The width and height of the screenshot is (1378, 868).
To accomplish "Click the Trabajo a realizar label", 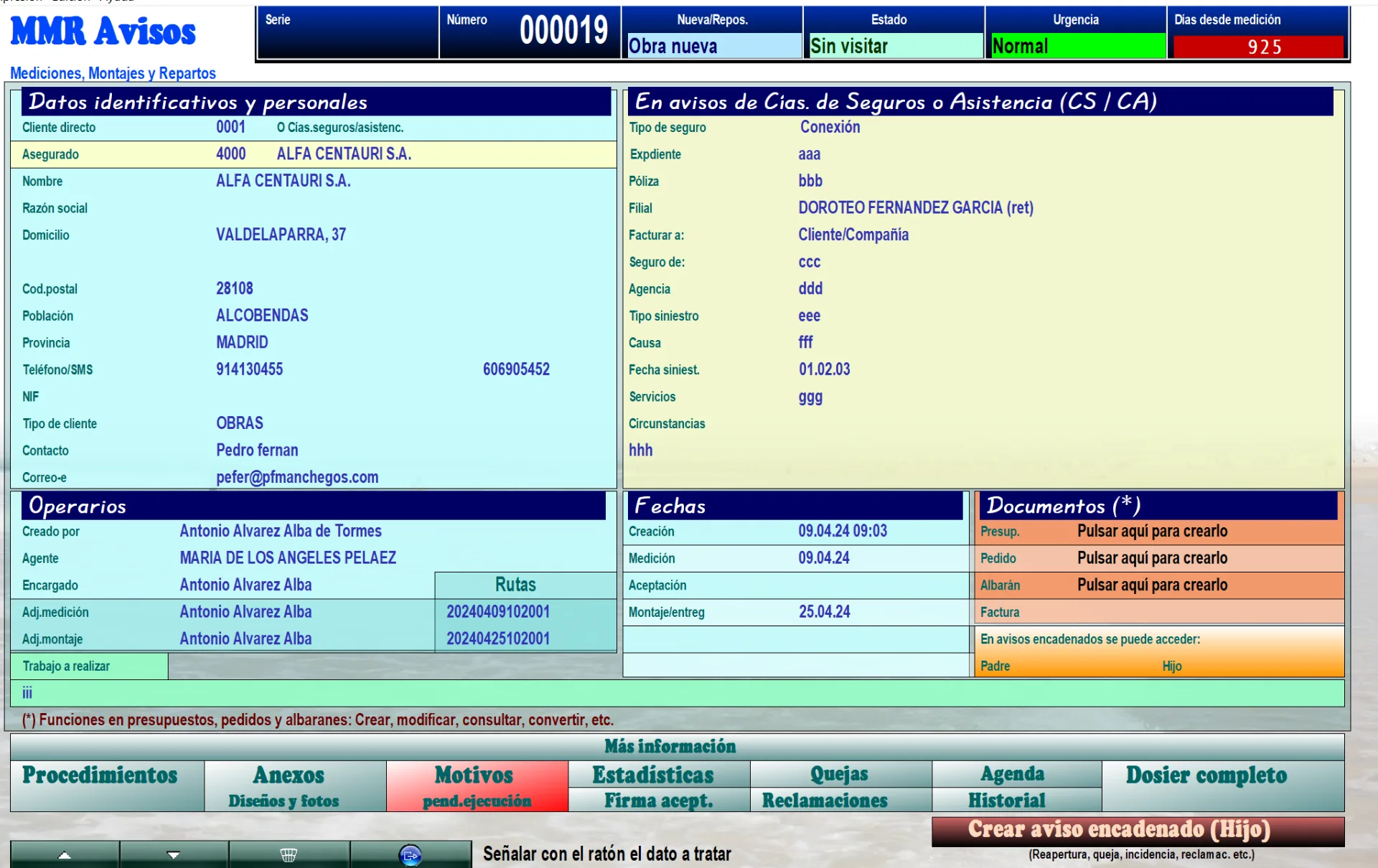I will (x=66, y=666).
